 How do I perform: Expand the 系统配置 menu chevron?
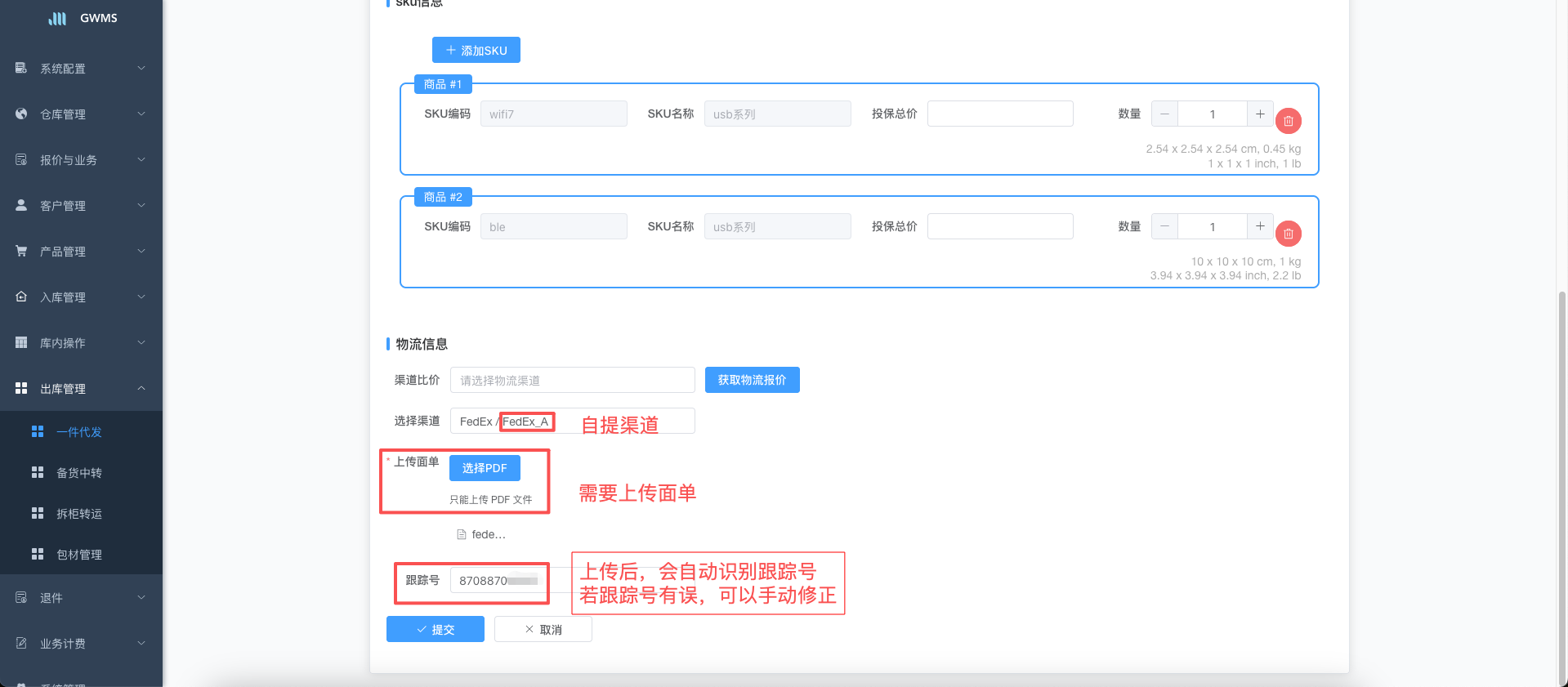141,68
